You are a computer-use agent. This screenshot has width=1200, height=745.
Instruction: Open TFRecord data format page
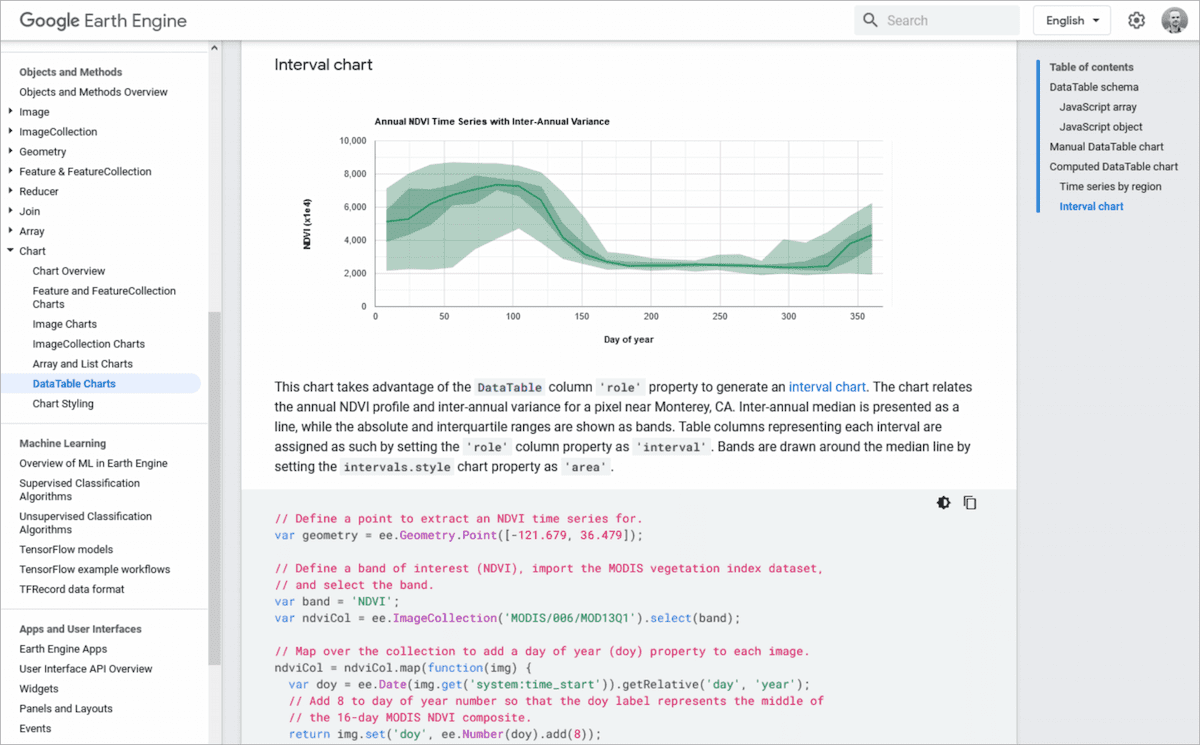click(73, 589)
